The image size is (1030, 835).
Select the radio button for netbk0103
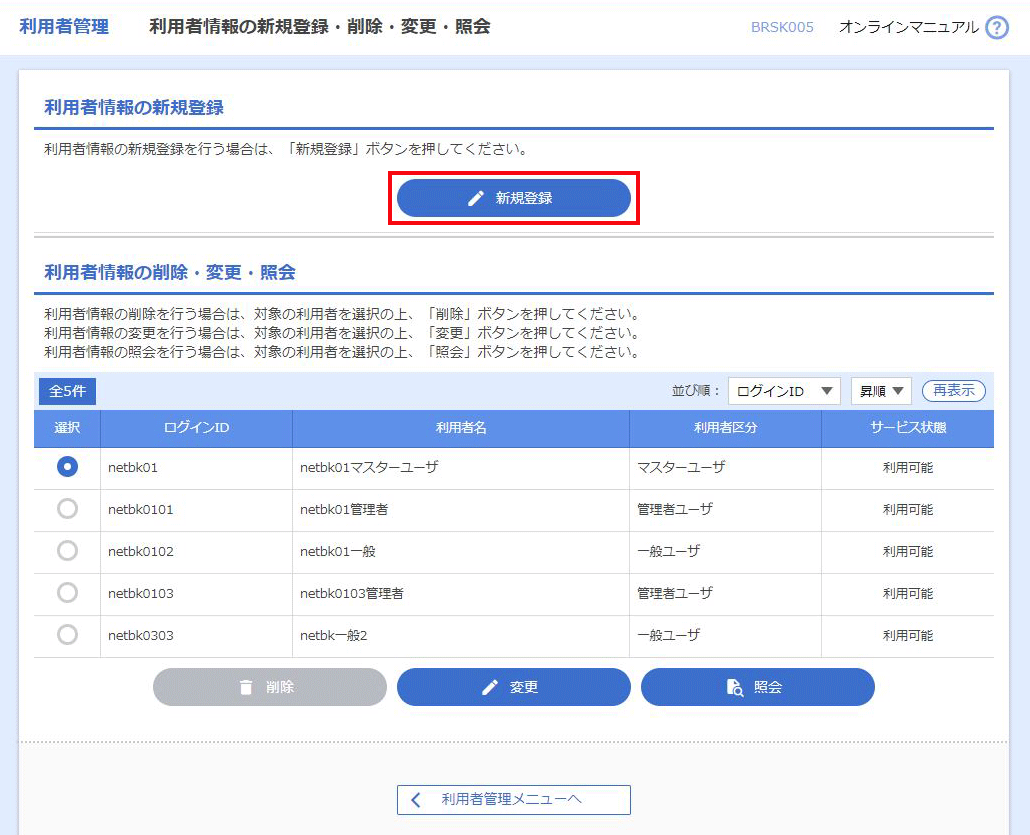click(67, 593)
